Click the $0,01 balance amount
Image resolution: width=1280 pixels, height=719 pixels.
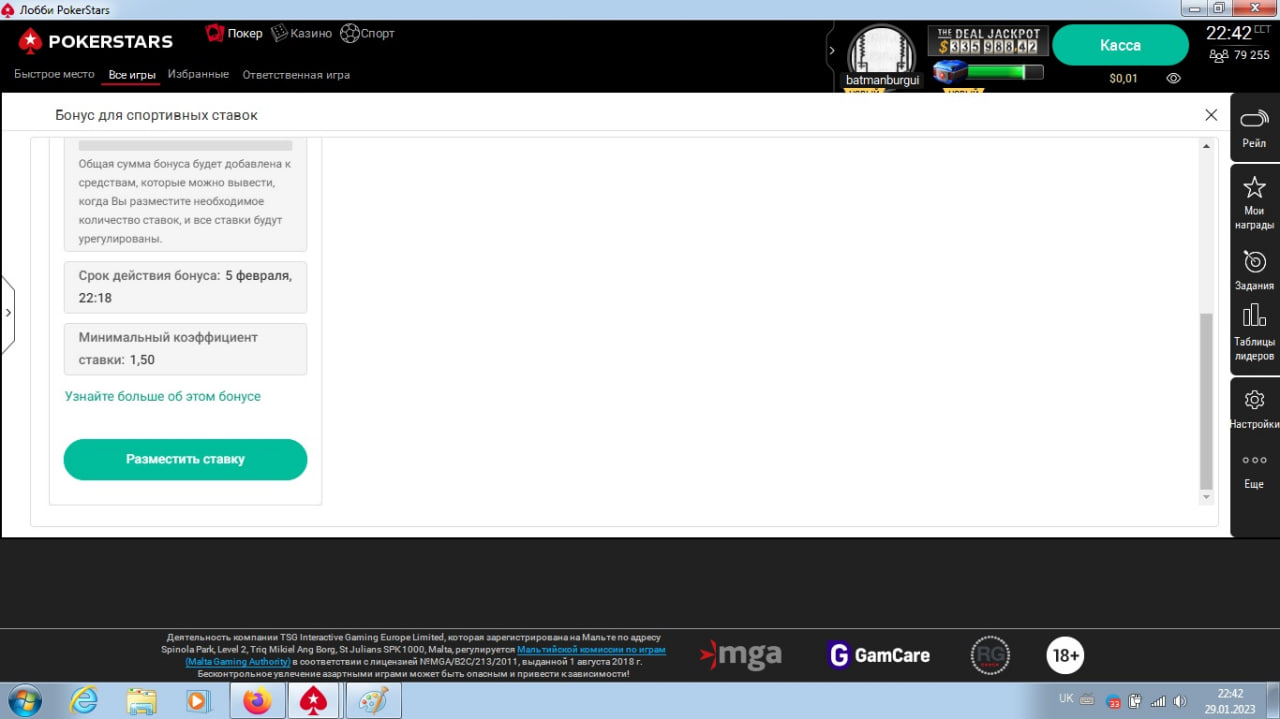[x=1123, y=78]
